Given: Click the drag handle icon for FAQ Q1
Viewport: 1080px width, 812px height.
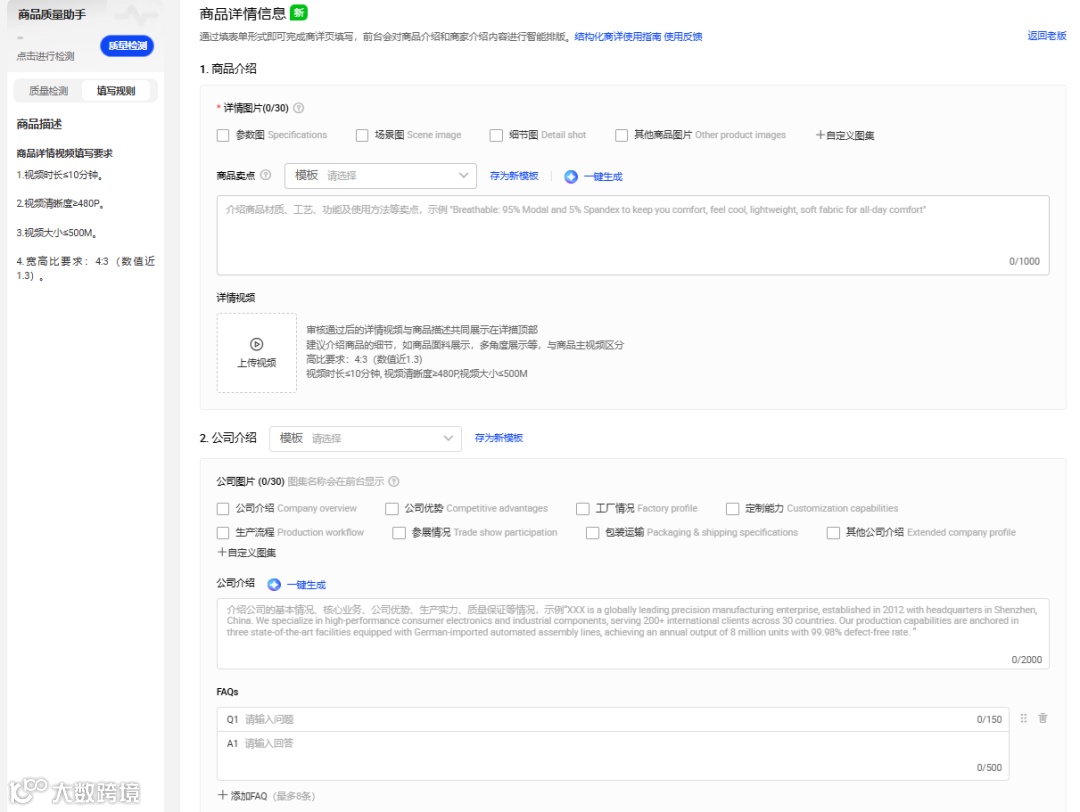Looking at the screenshot, I should tap(1024, 718).
